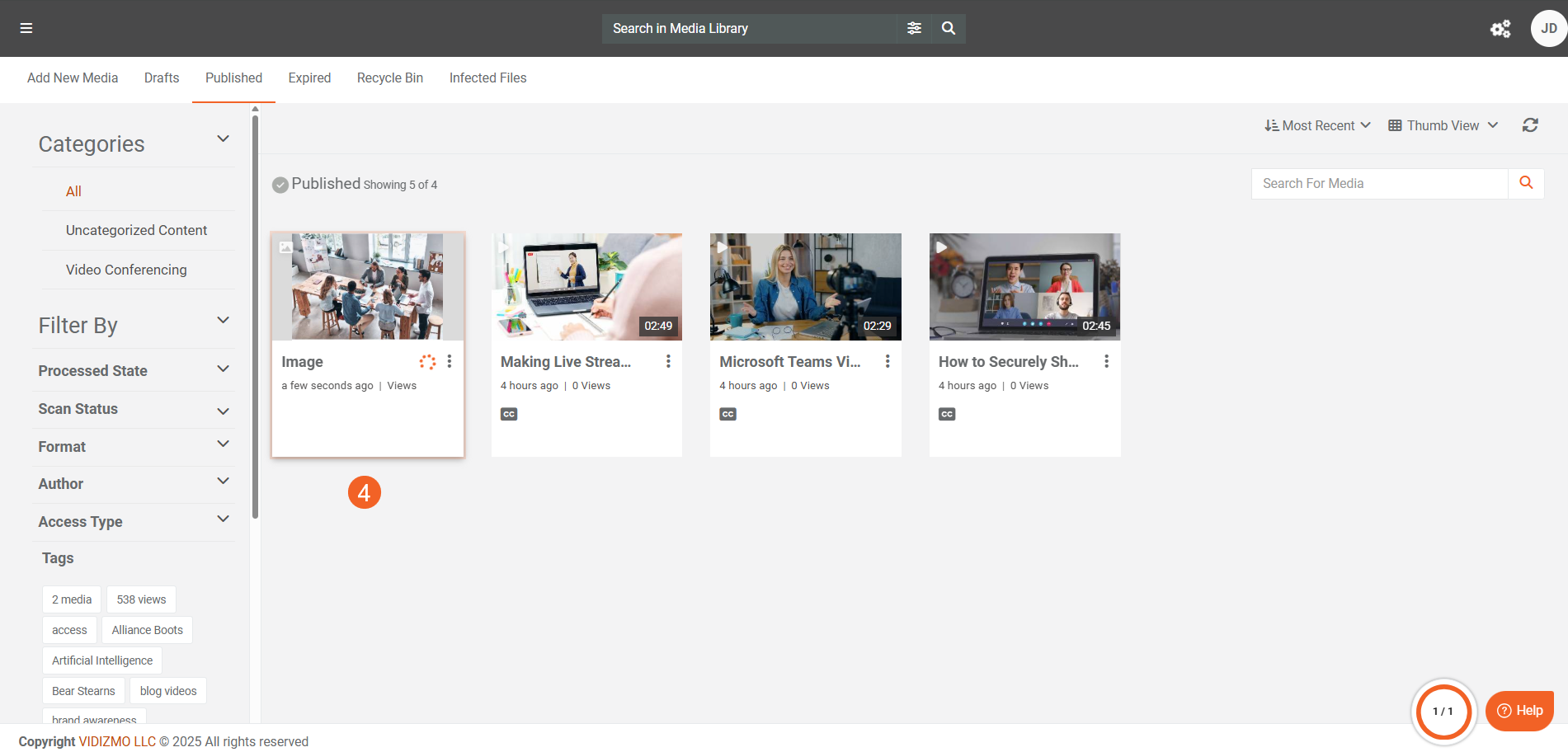
Task: Toggle the Alliance Boots tag filter
Action: tap(148, 630)
